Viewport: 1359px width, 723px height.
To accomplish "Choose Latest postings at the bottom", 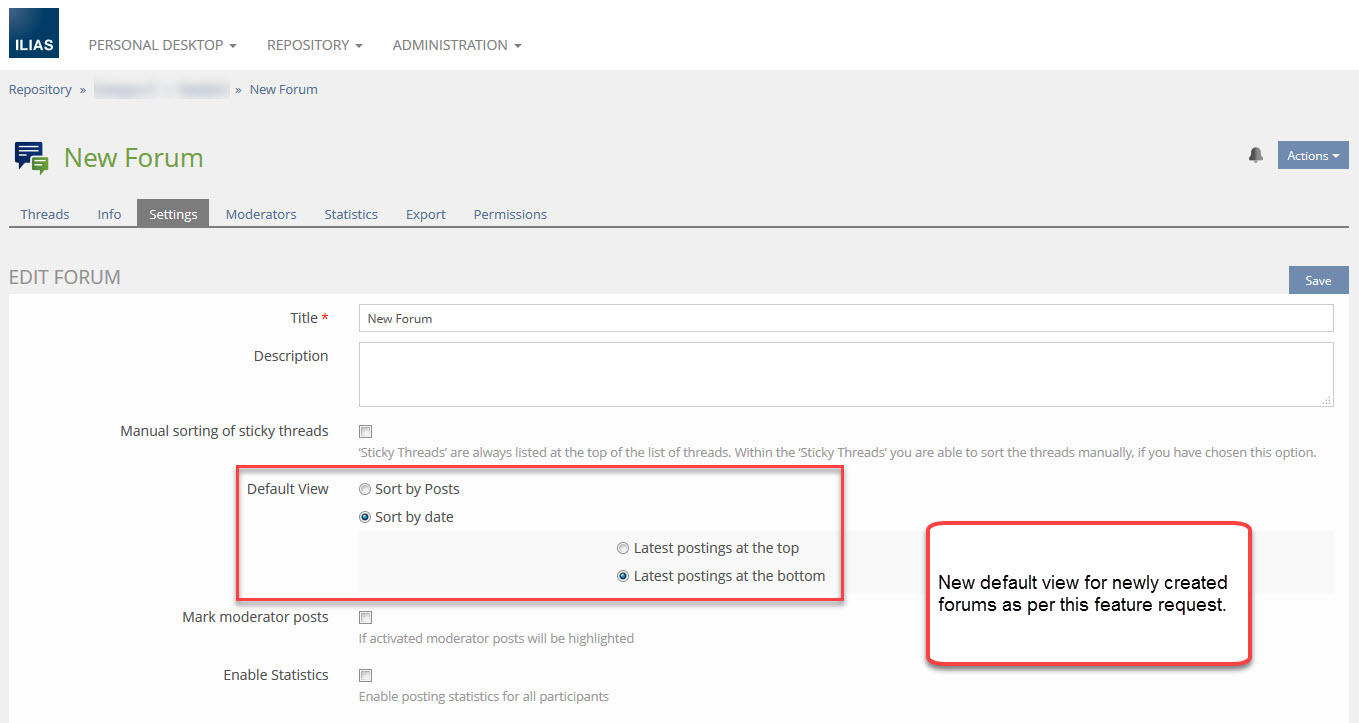I will [623, 576].
